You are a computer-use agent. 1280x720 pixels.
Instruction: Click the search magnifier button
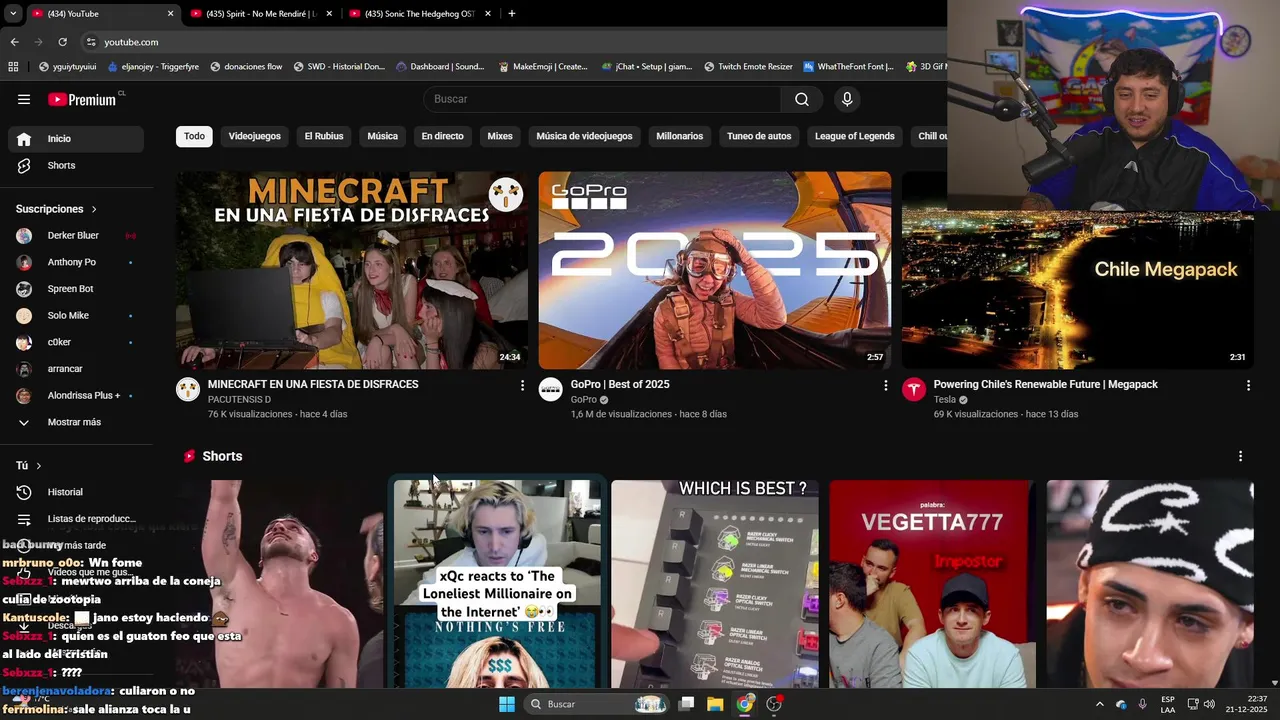802,99
